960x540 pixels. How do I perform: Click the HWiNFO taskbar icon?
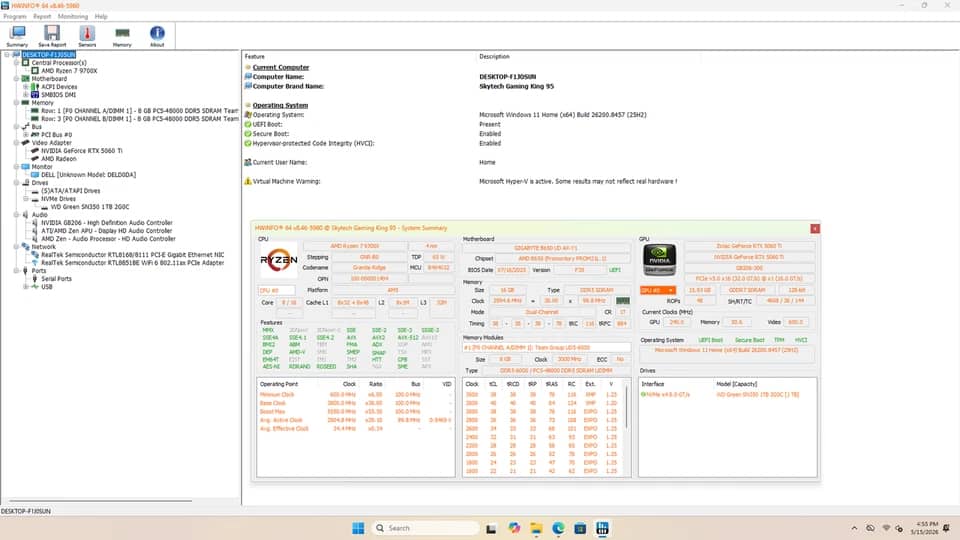(x=602, y=528)
